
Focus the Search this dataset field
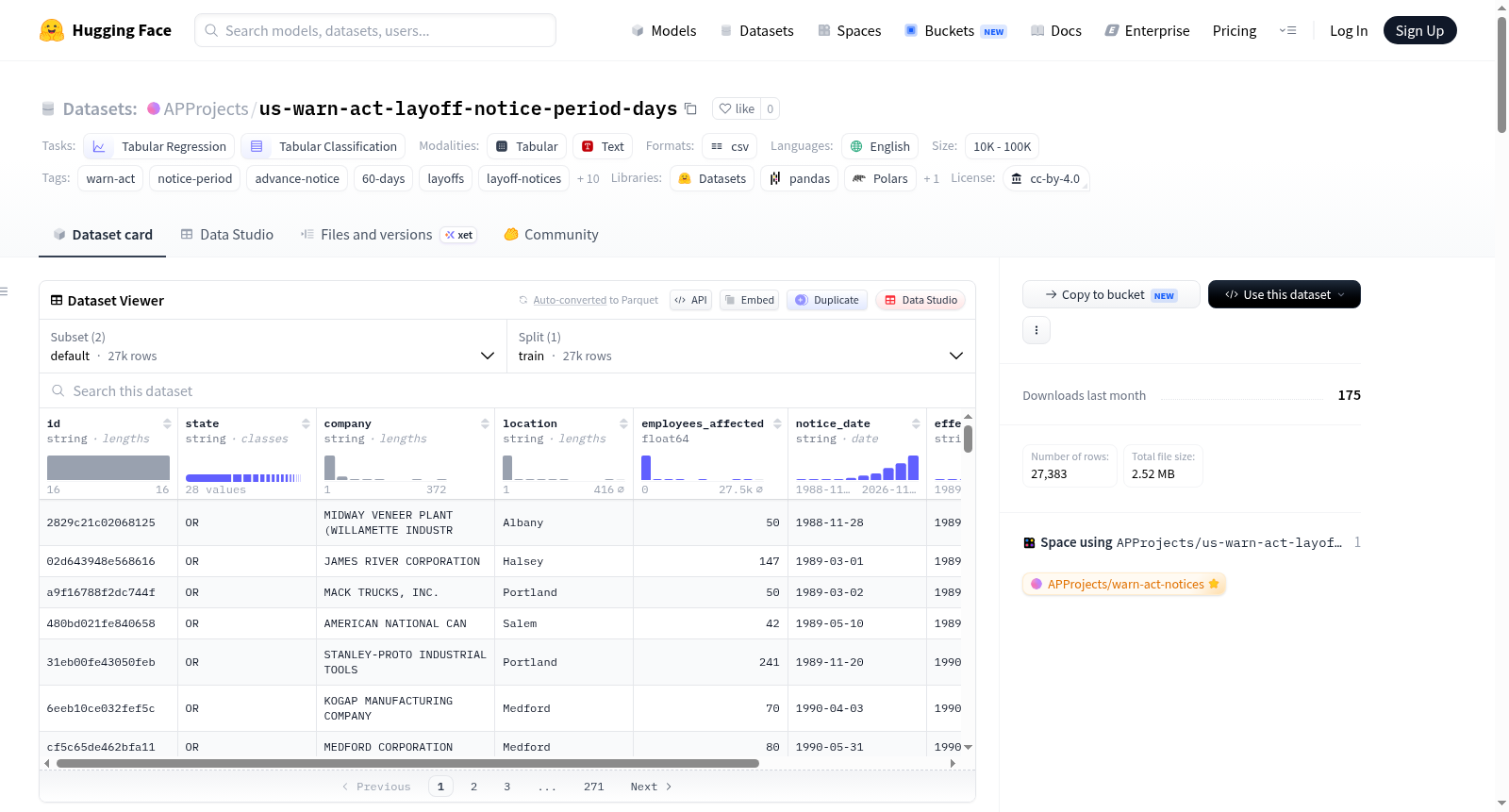point(507,391)
